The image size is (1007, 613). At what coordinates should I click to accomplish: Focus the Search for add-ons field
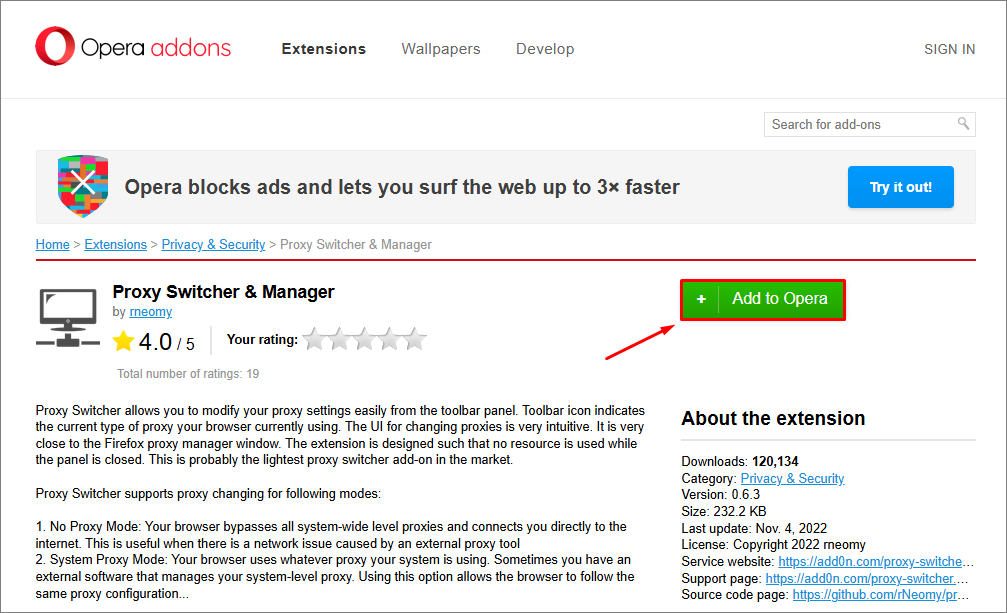tap(870, 125)
